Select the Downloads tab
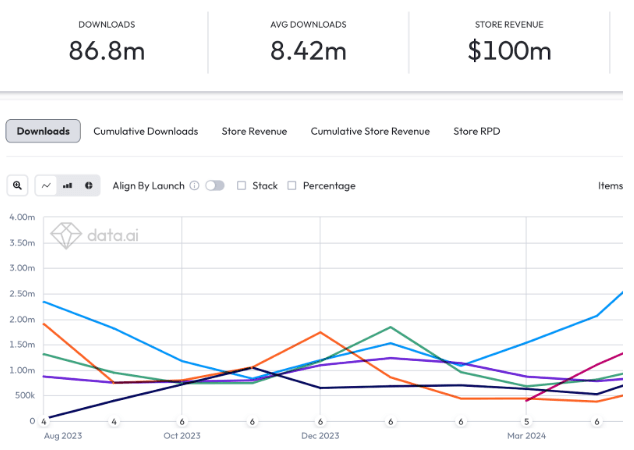Screen dimensions: 634x450 (43, 131)
